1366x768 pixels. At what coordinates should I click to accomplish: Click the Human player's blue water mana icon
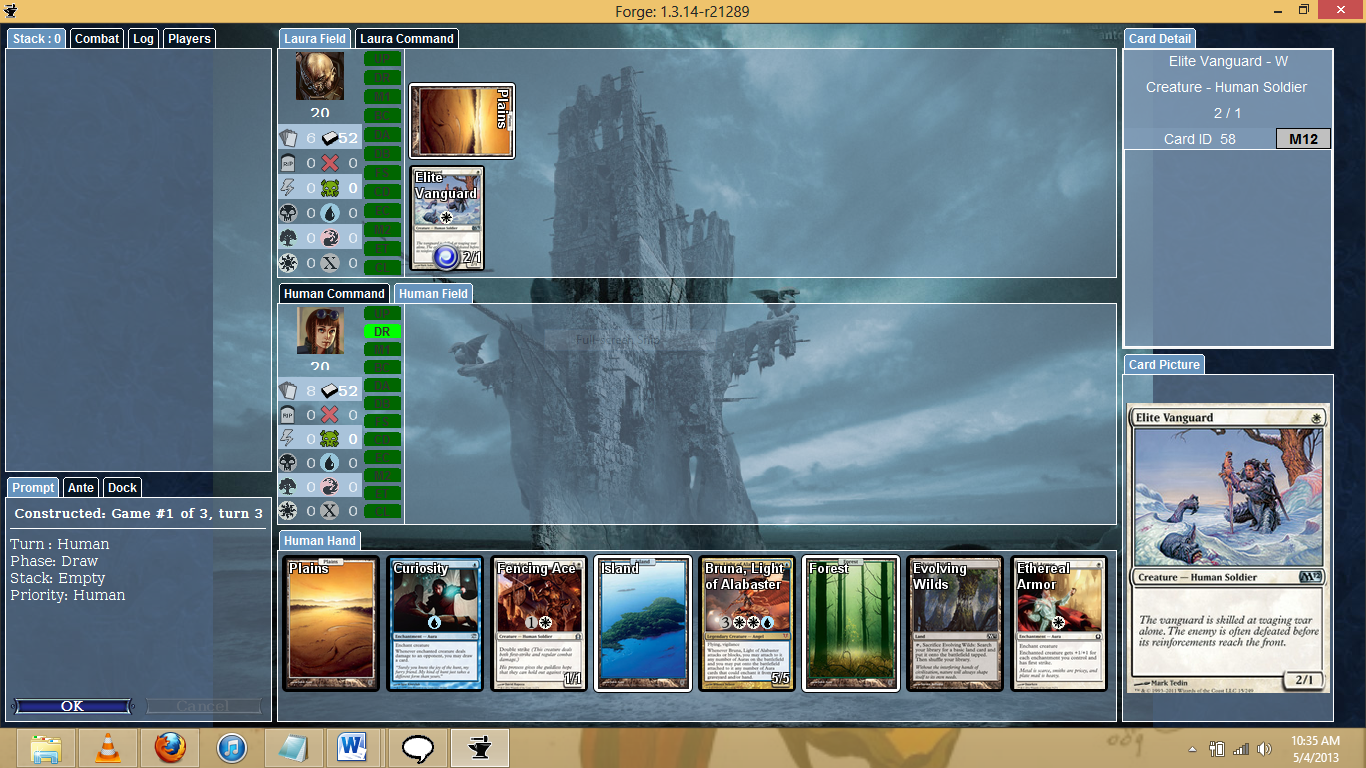point(330,463)
